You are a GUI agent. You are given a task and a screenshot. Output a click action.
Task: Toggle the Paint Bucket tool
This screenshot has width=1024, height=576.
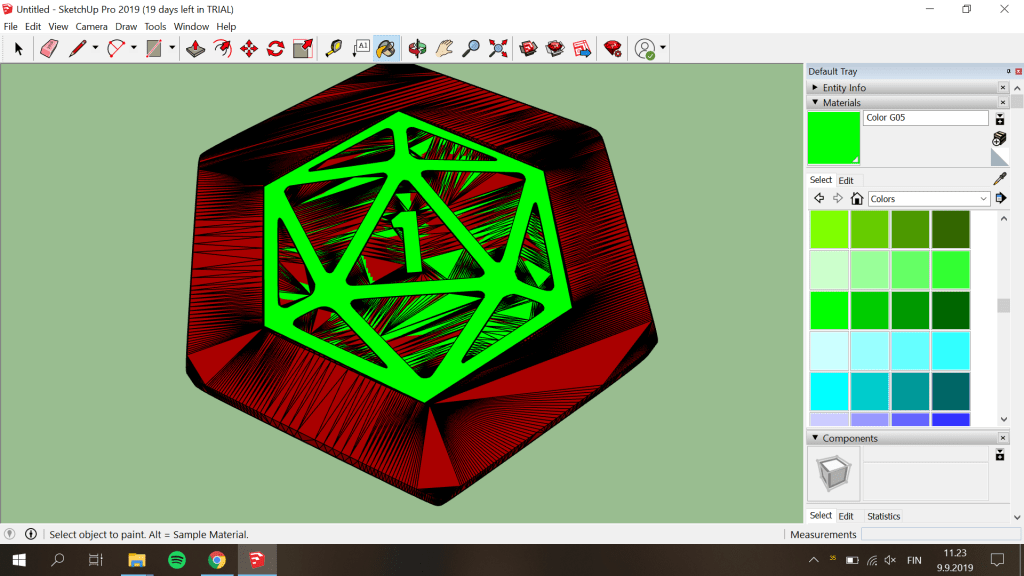tap(387, 48)
